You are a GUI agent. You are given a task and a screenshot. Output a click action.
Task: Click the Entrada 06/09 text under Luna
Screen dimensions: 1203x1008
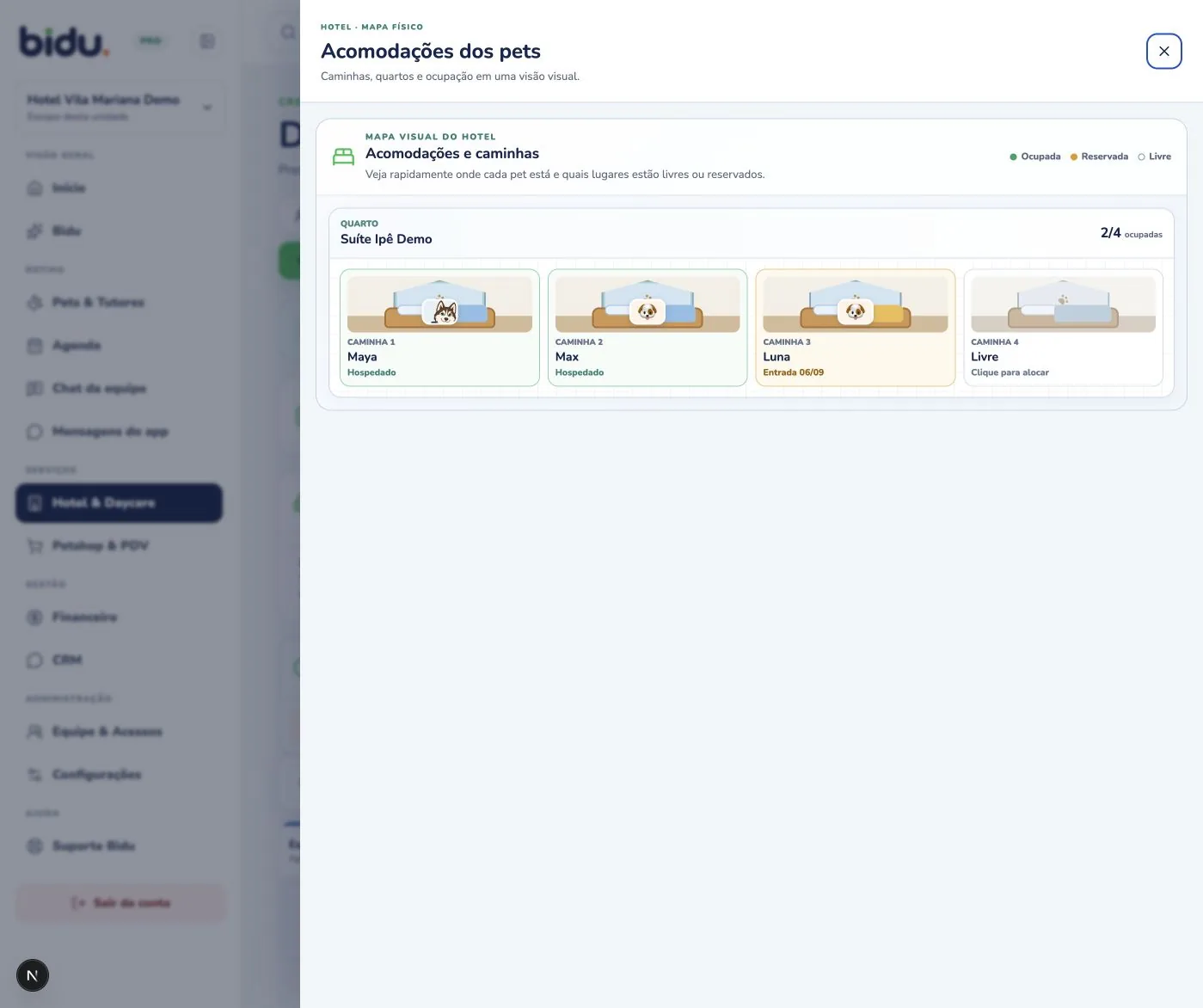(793, 372)
